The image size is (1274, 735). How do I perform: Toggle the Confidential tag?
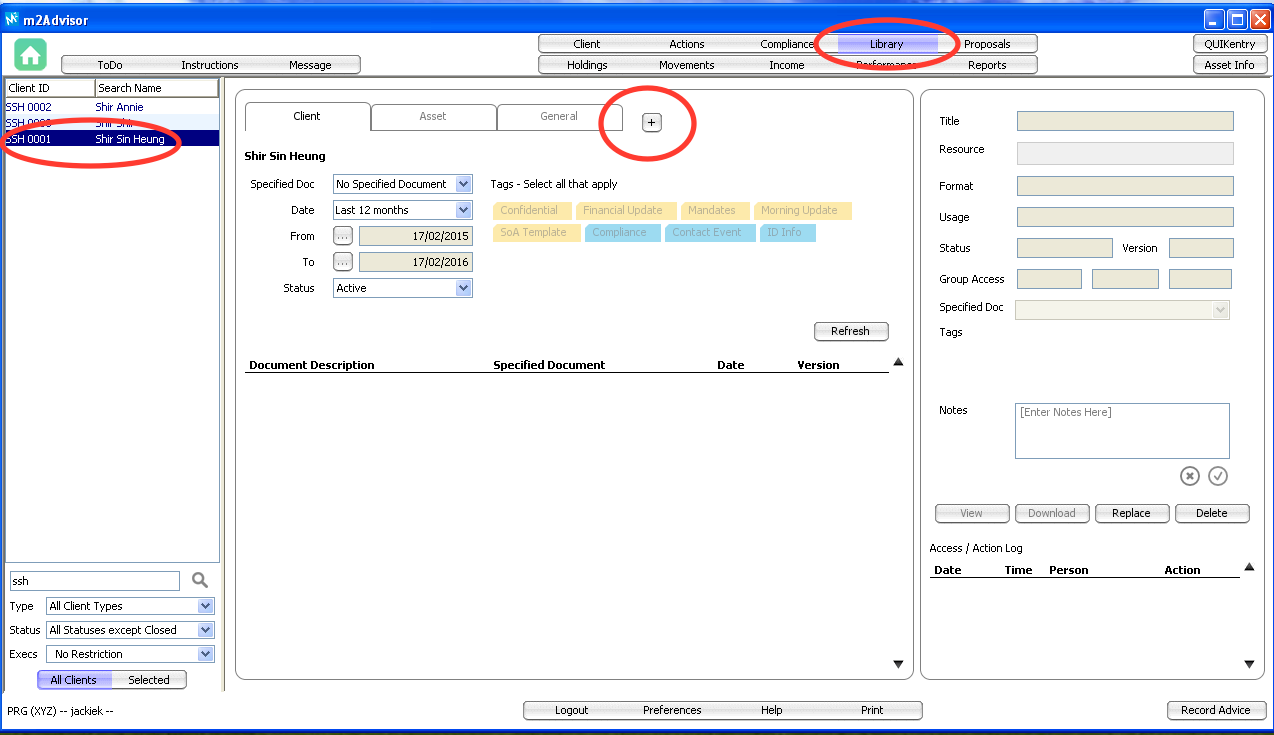531,211
